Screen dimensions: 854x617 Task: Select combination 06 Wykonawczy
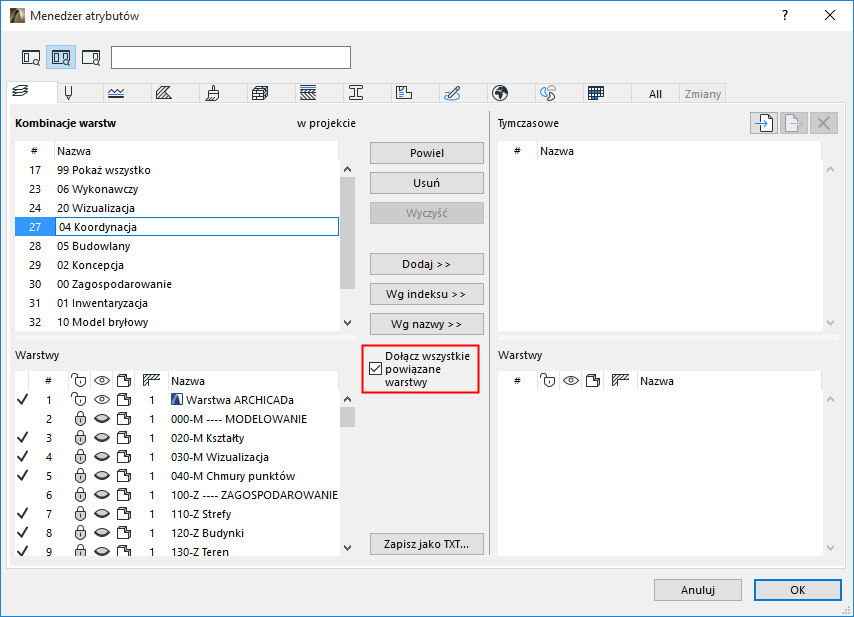coord(177,189)
